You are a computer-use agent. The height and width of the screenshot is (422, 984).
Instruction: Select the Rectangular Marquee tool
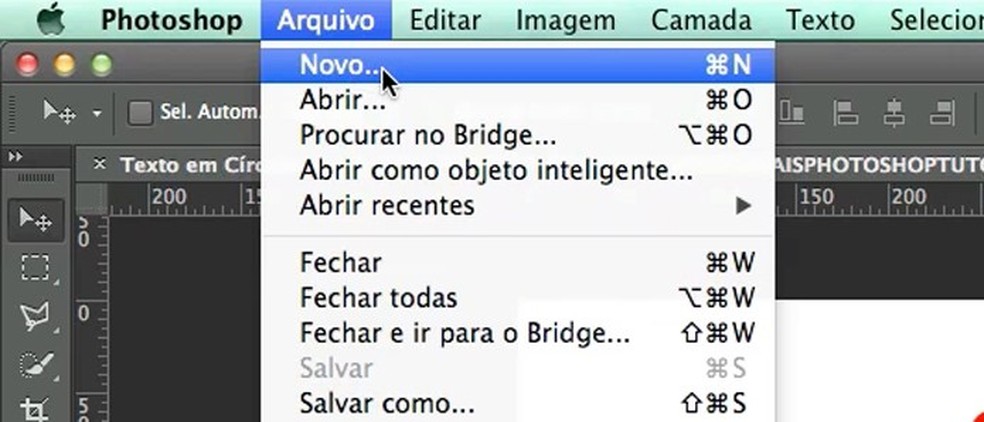36,268
